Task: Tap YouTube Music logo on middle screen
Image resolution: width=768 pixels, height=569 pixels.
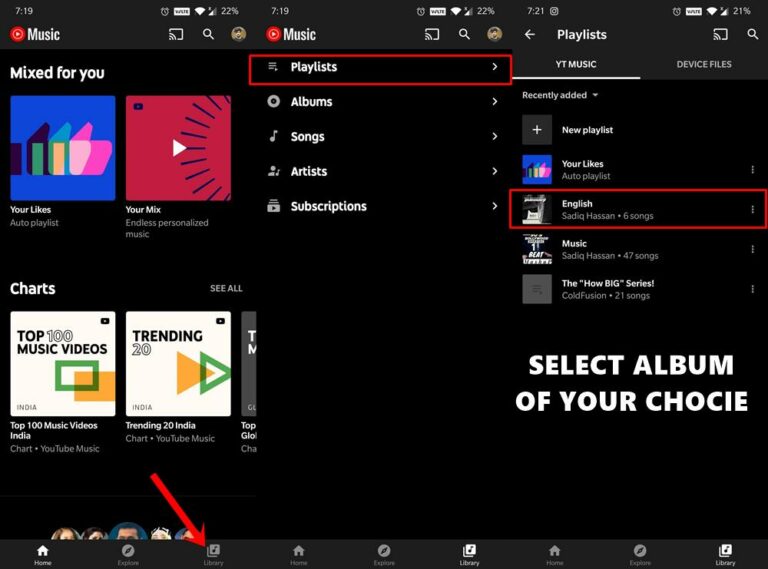Action: coord(291,34)
